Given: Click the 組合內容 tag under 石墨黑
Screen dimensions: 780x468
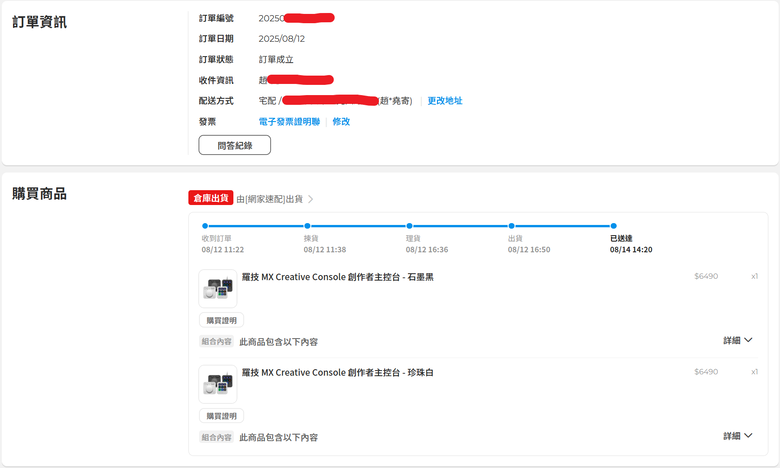Looking at the screenshot, I should click(216, 341).
